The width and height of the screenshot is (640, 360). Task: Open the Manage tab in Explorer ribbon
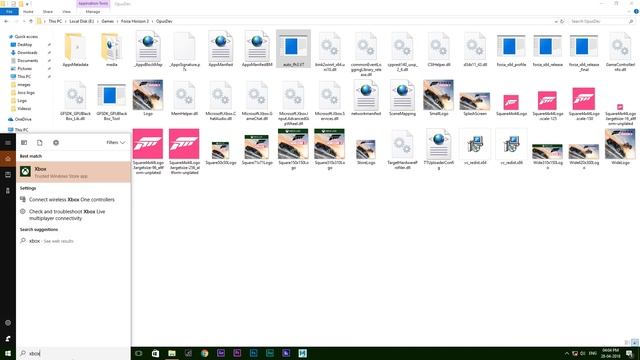pyautogui.click(x=93, y=12)
